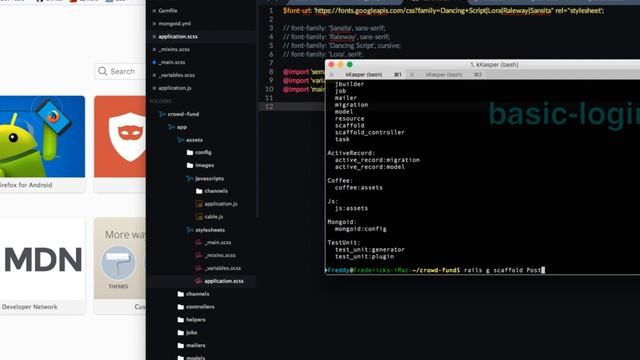This screenshot has height=360, width=640.
Task: Click the "font-family: 'Sansita'" comment line
Action: click(x=334, y=28)
